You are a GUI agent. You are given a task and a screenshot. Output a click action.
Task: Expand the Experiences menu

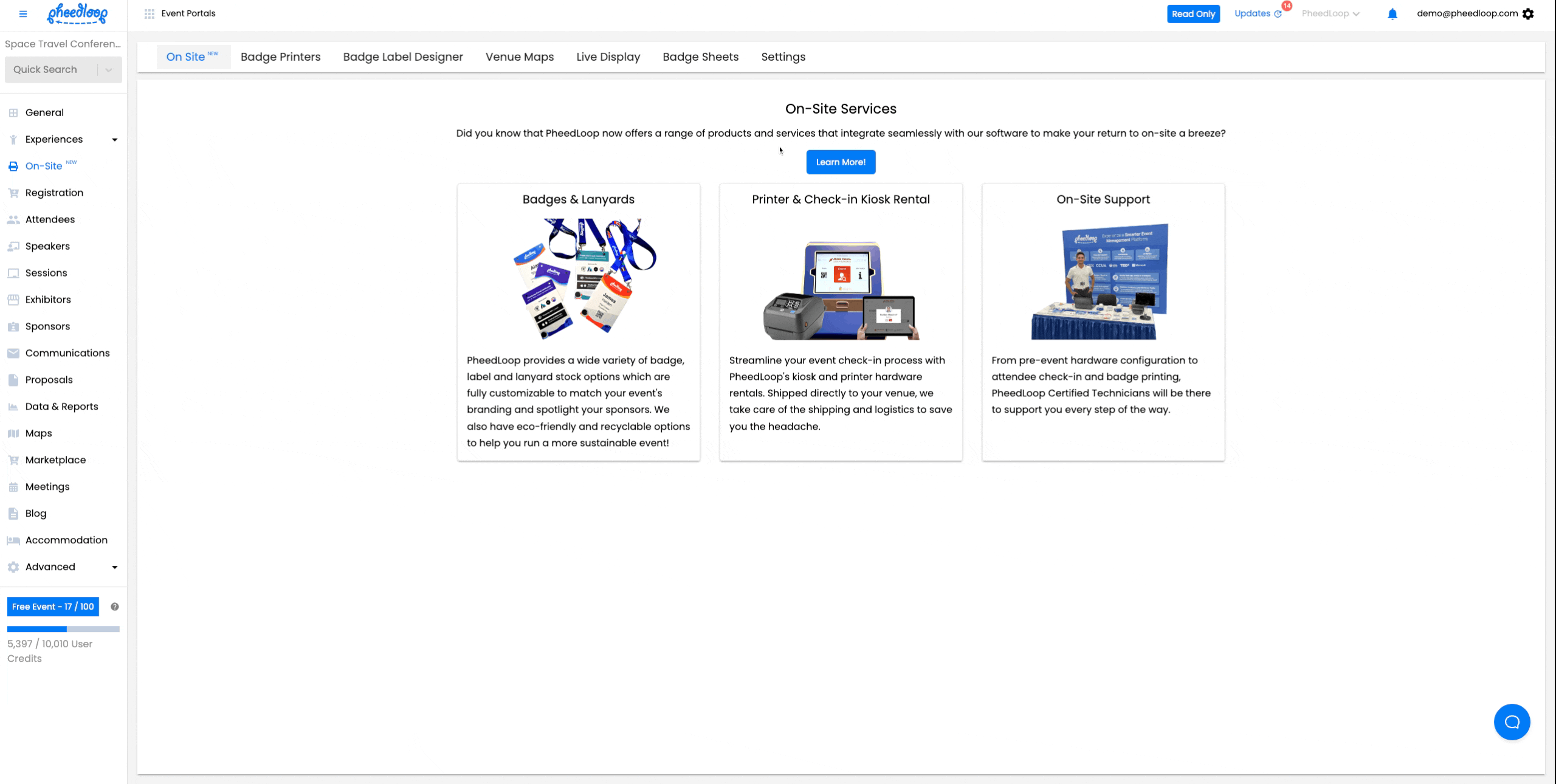pos(114,140)
